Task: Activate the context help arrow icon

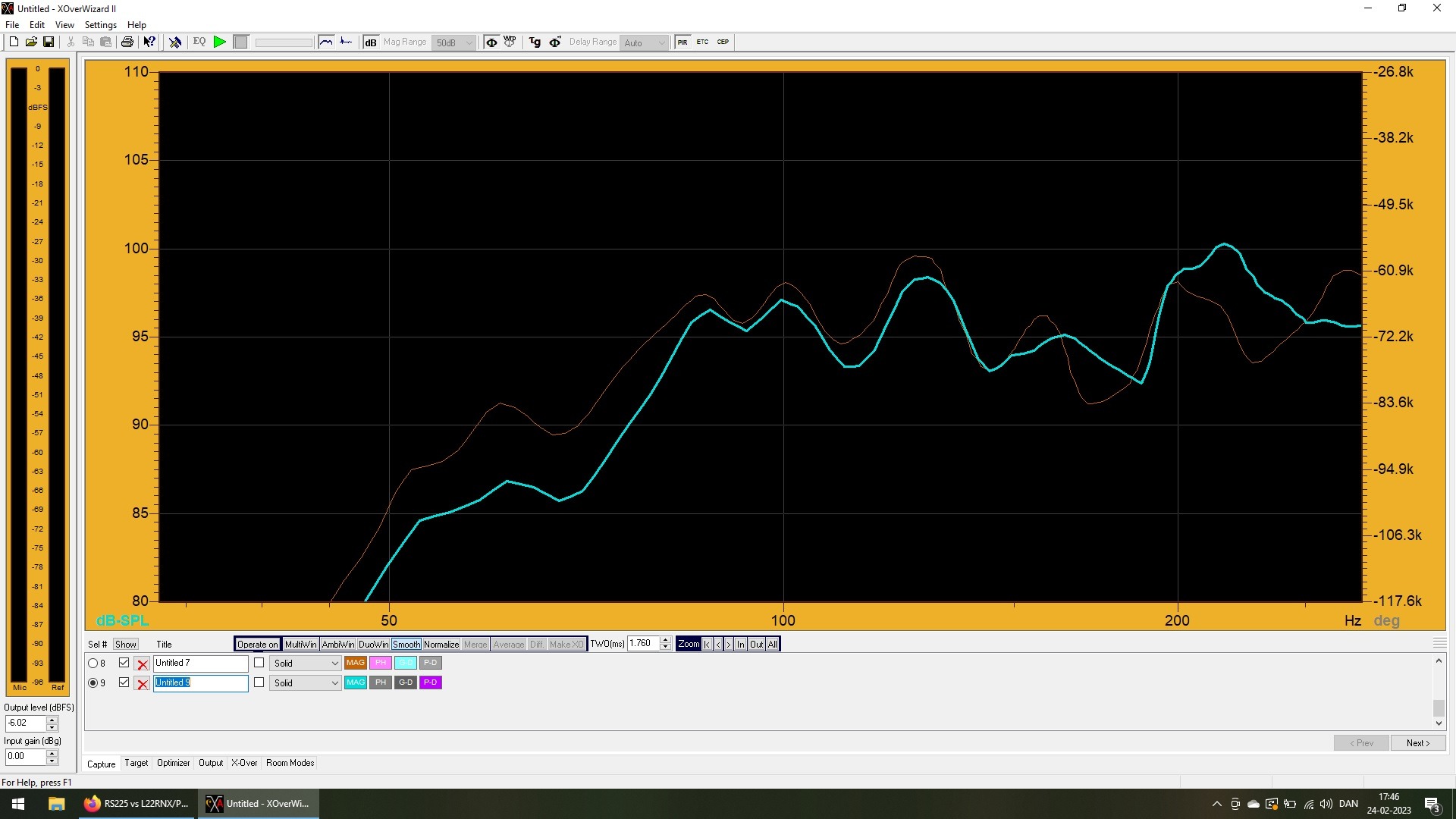Action: [x=149, y=42]
